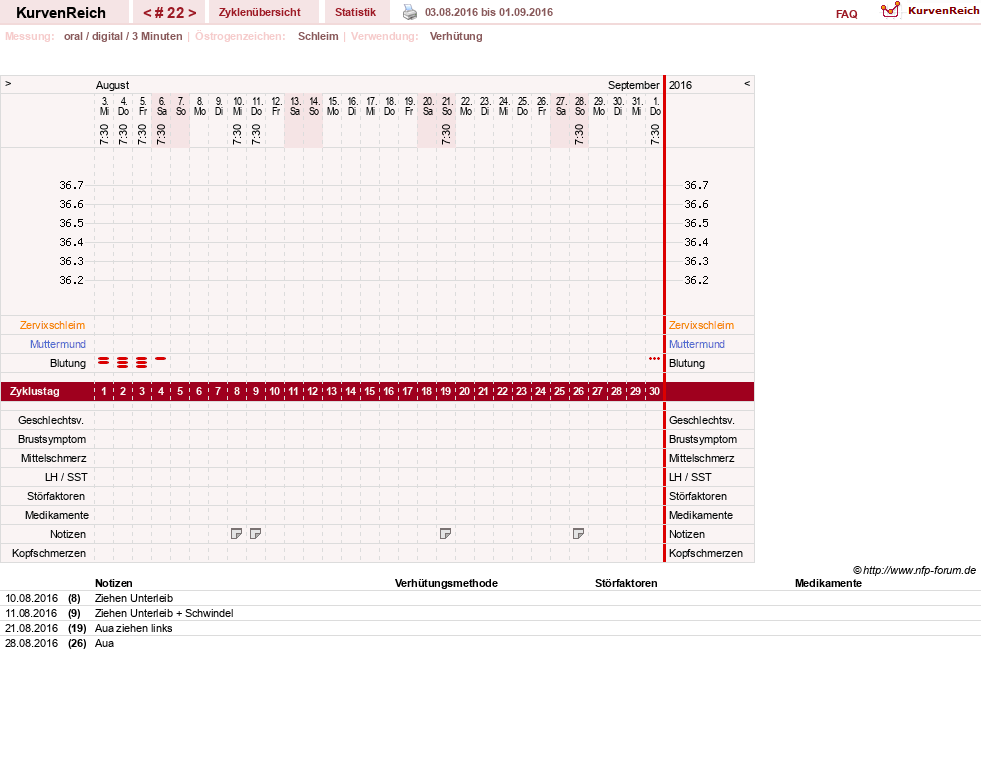Open note icon on cycle day 8
Viewport: 981px width, 782px height.
pos(236,534)
